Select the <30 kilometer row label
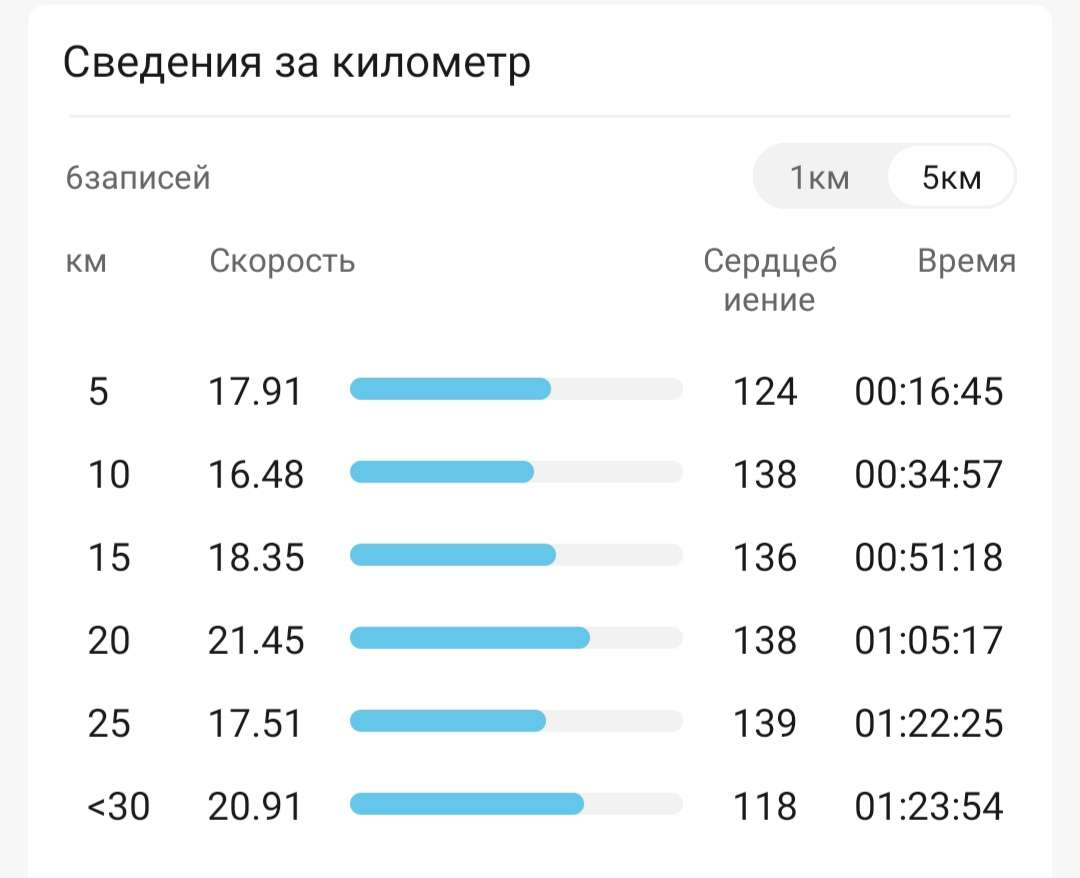The width and height of the screenshot is (1080, 878). pos(119,805)
